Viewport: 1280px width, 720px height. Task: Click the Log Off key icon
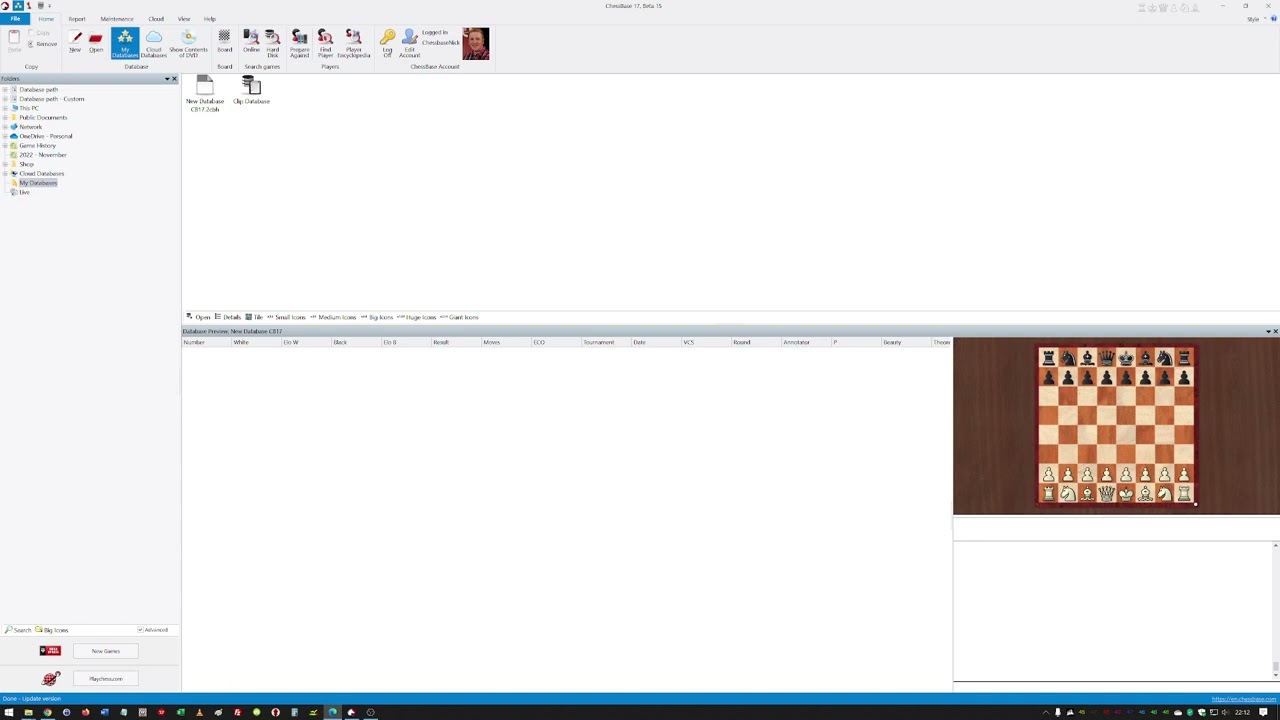click(x=387, y=44)
